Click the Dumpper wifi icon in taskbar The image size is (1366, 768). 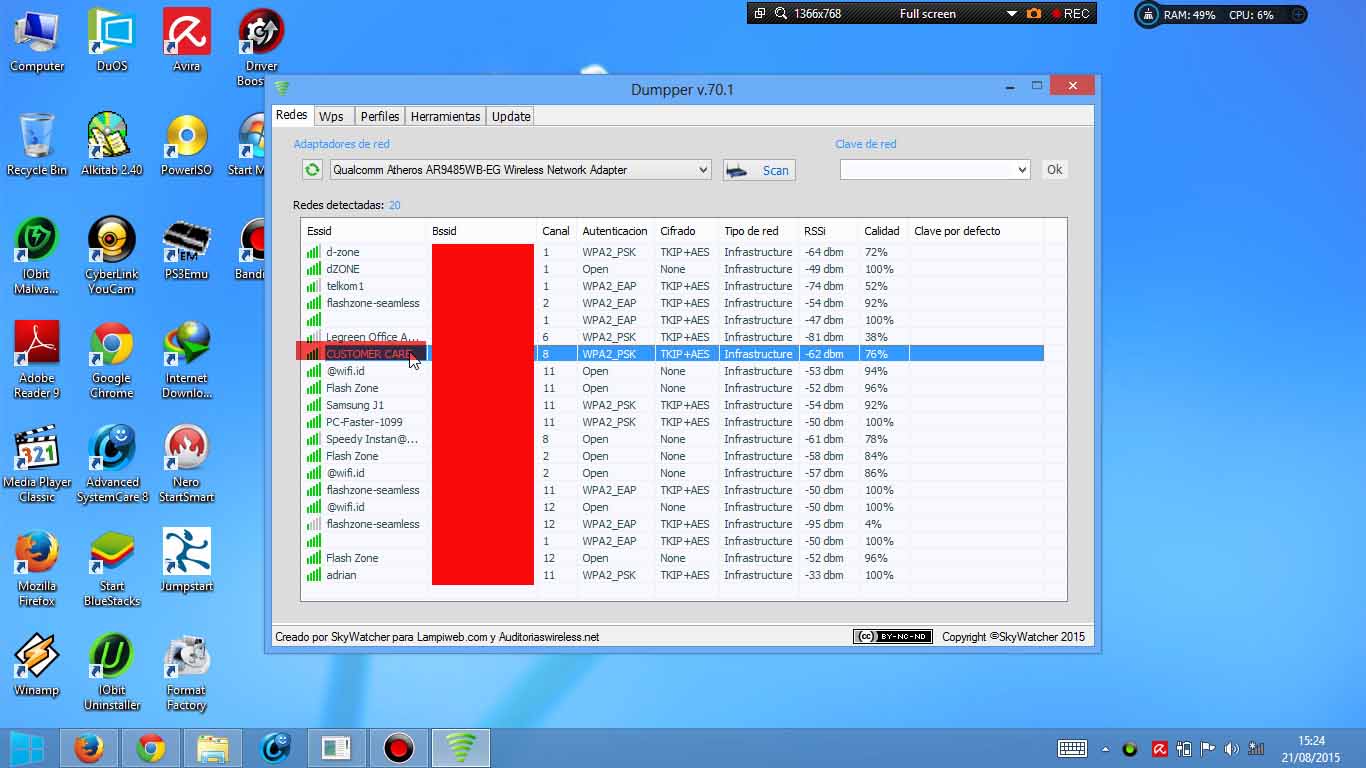click(x=461, y=748)
